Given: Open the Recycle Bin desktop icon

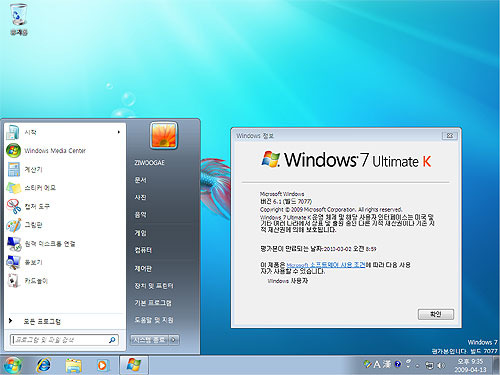Looking at the screenshot, I should [19, 19].
